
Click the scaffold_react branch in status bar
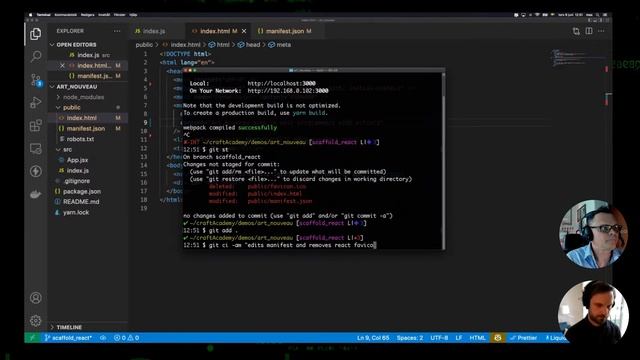click(68, 338)
